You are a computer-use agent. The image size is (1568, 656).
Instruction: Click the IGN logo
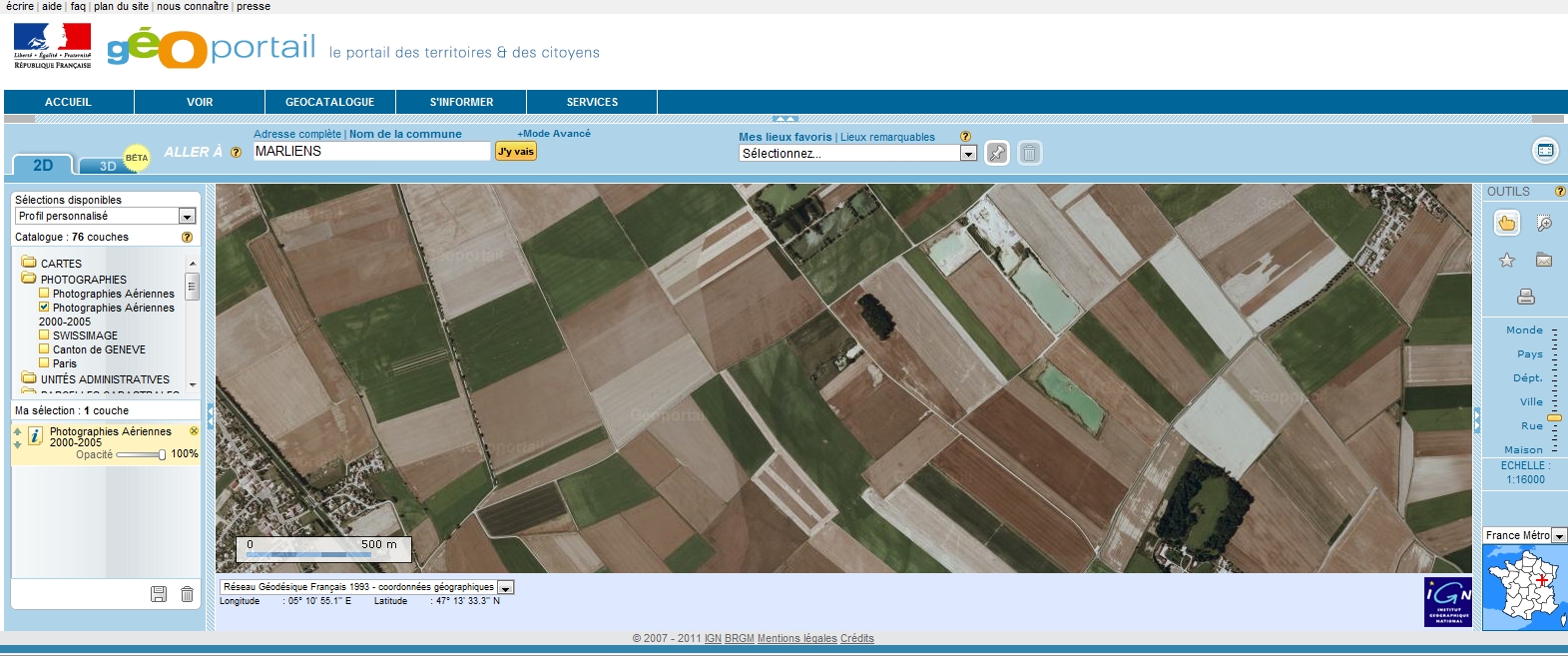[1448, 602]
